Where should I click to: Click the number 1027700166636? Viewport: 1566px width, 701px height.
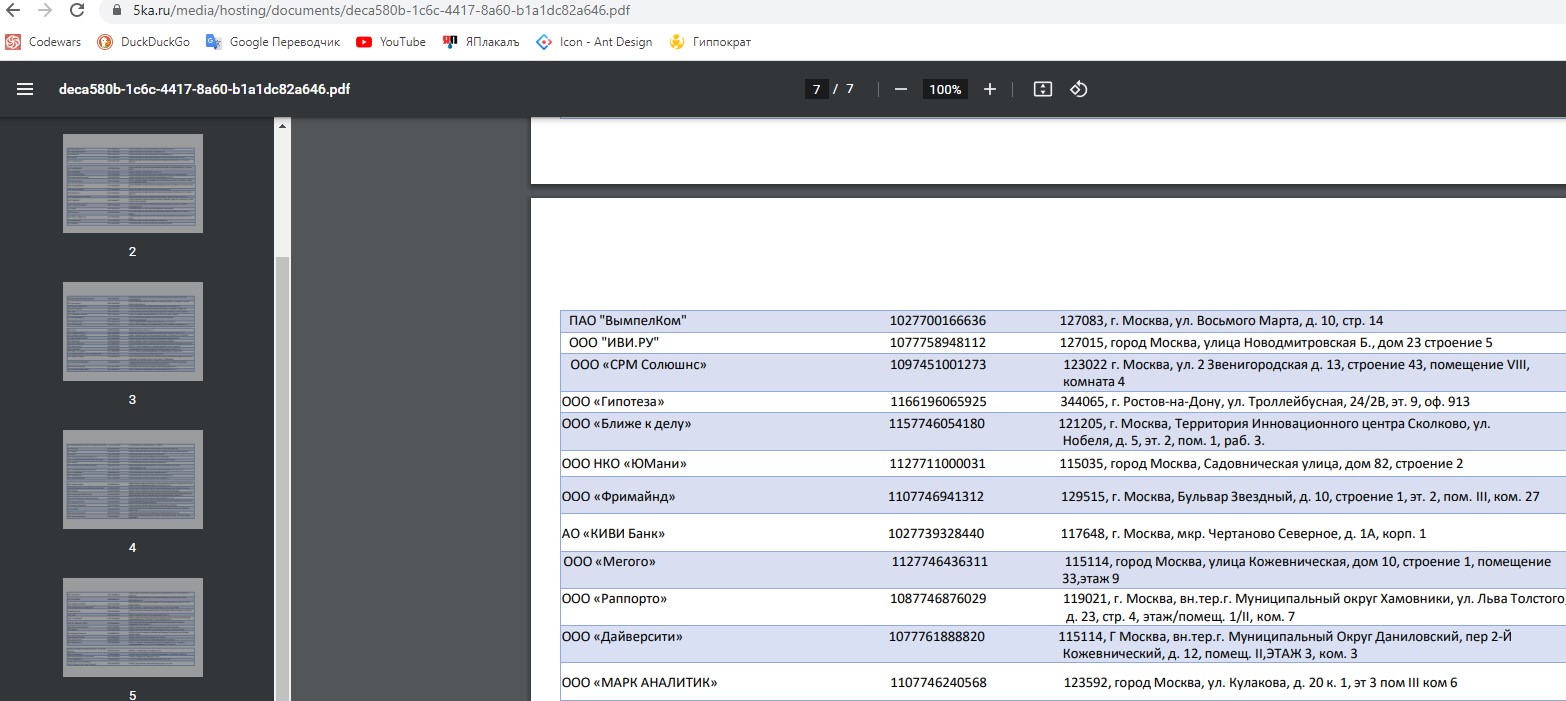[938, 321]
